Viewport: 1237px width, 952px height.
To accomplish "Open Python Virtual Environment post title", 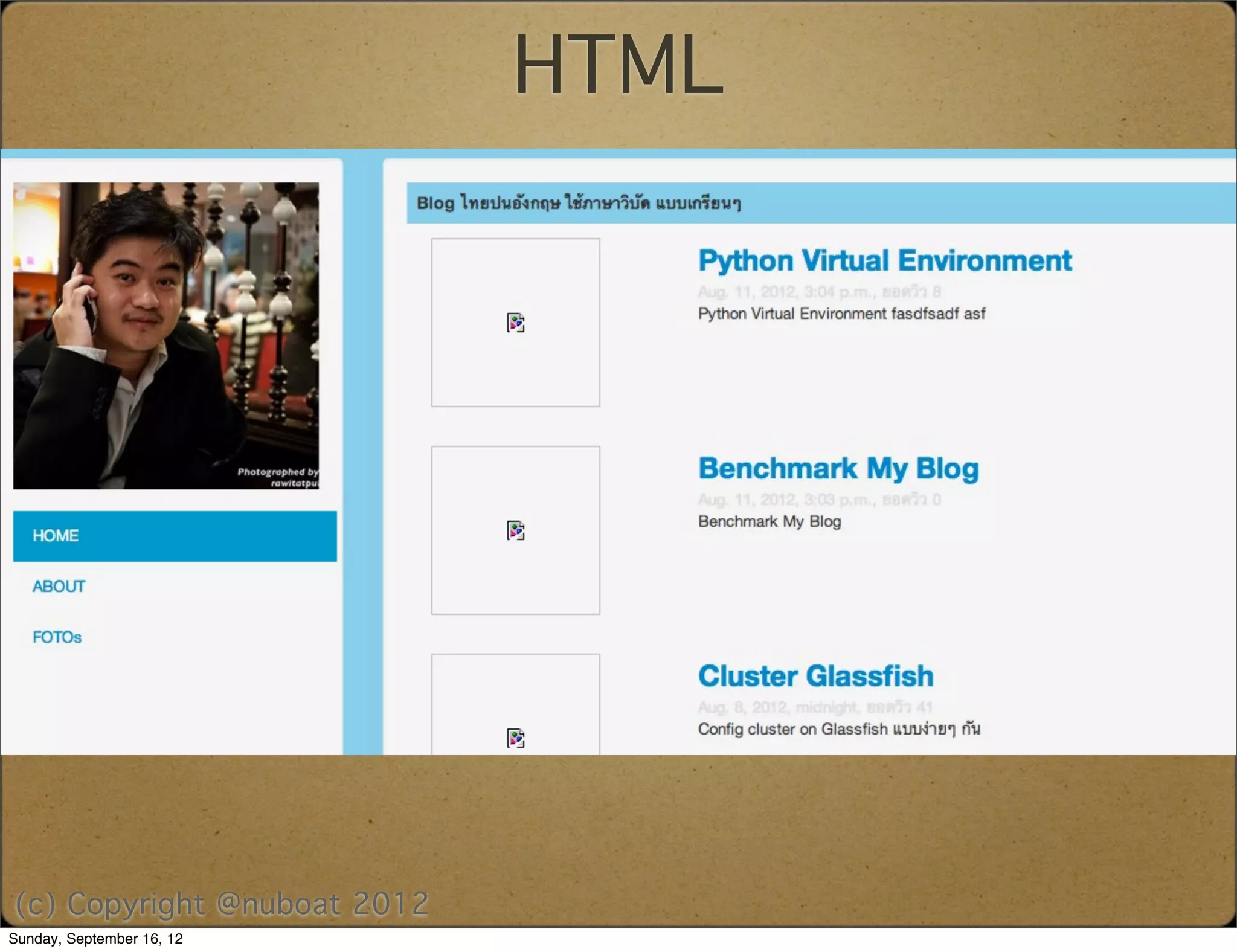I will click(x=885, y=261).
